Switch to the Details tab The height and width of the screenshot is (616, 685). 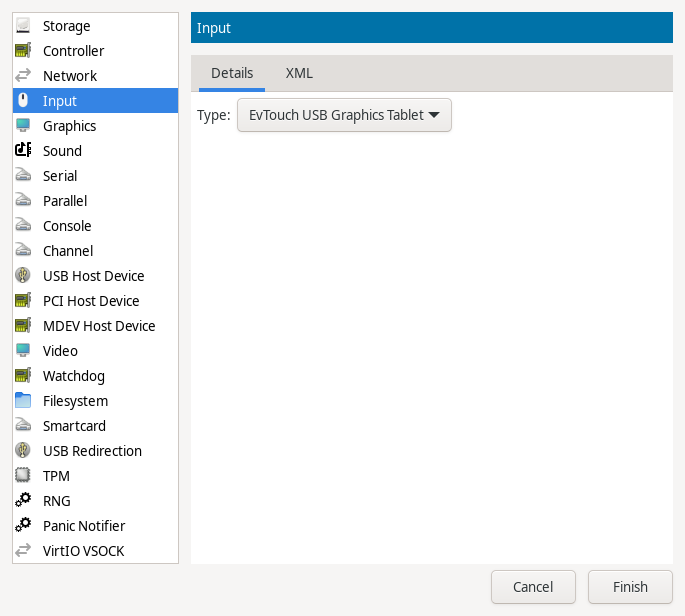pos(232,73)
